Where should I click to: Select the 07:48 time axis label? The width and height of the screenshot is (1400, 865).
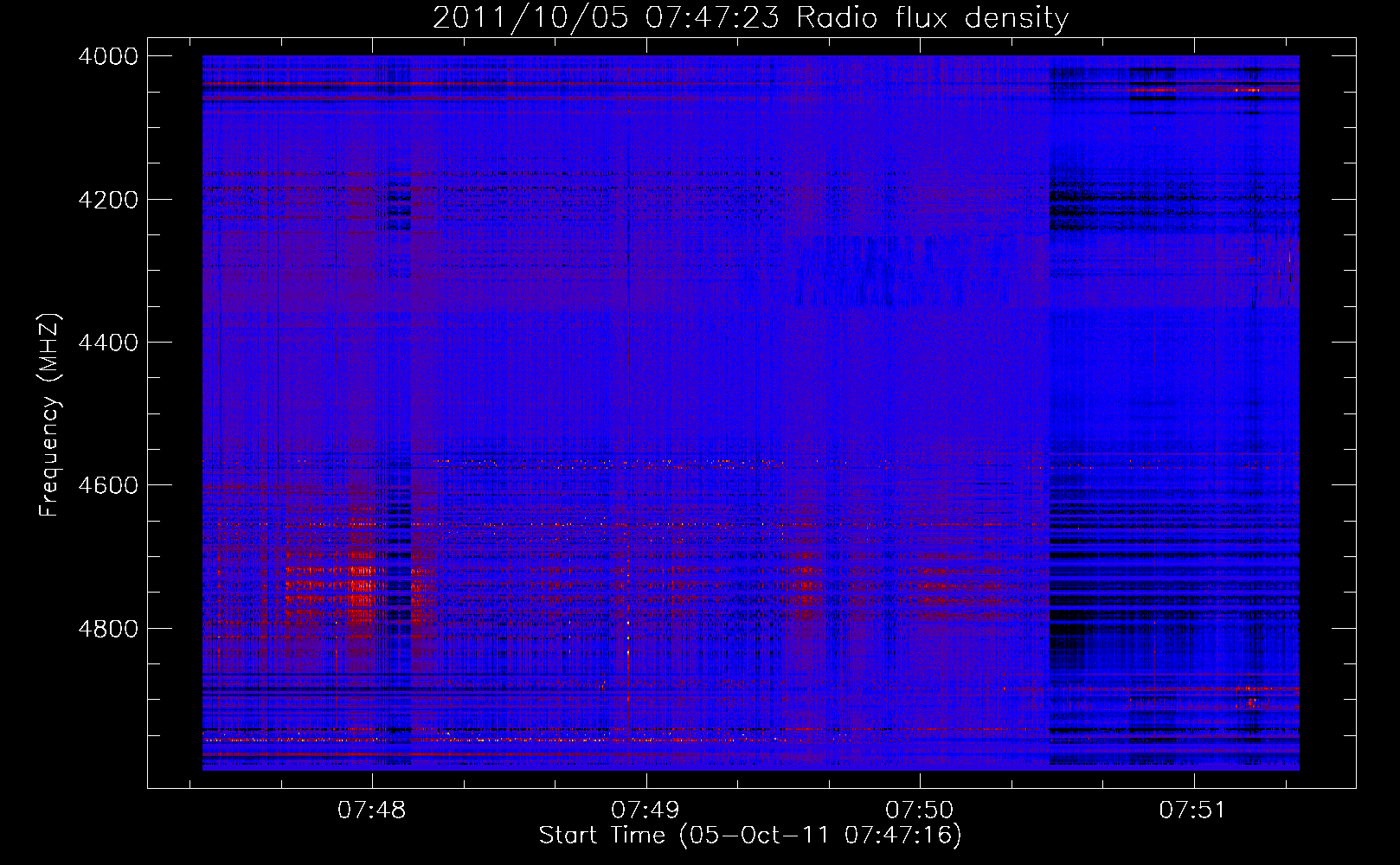(372, 811)
